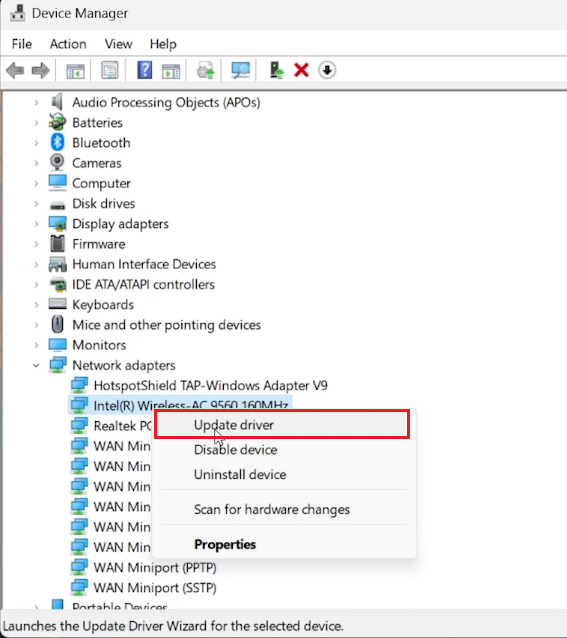The width and height of the screenshot is (567, 638).
Task: Expand the Display adapters category
Action: pos(36,224)
